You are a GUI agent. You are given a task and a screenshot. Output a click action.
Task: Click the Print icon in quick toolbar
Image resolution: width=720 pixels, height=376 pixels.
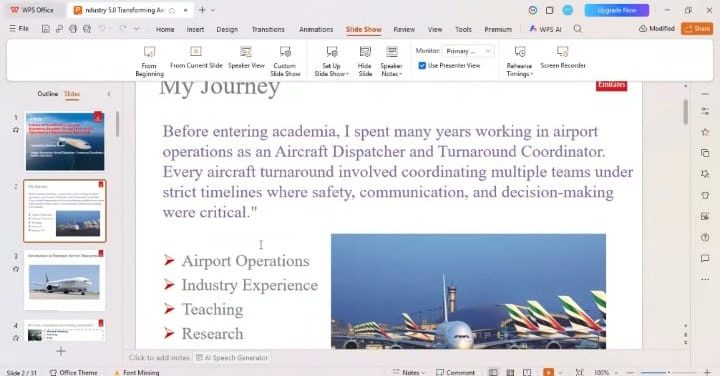click(x=73, y=28)
